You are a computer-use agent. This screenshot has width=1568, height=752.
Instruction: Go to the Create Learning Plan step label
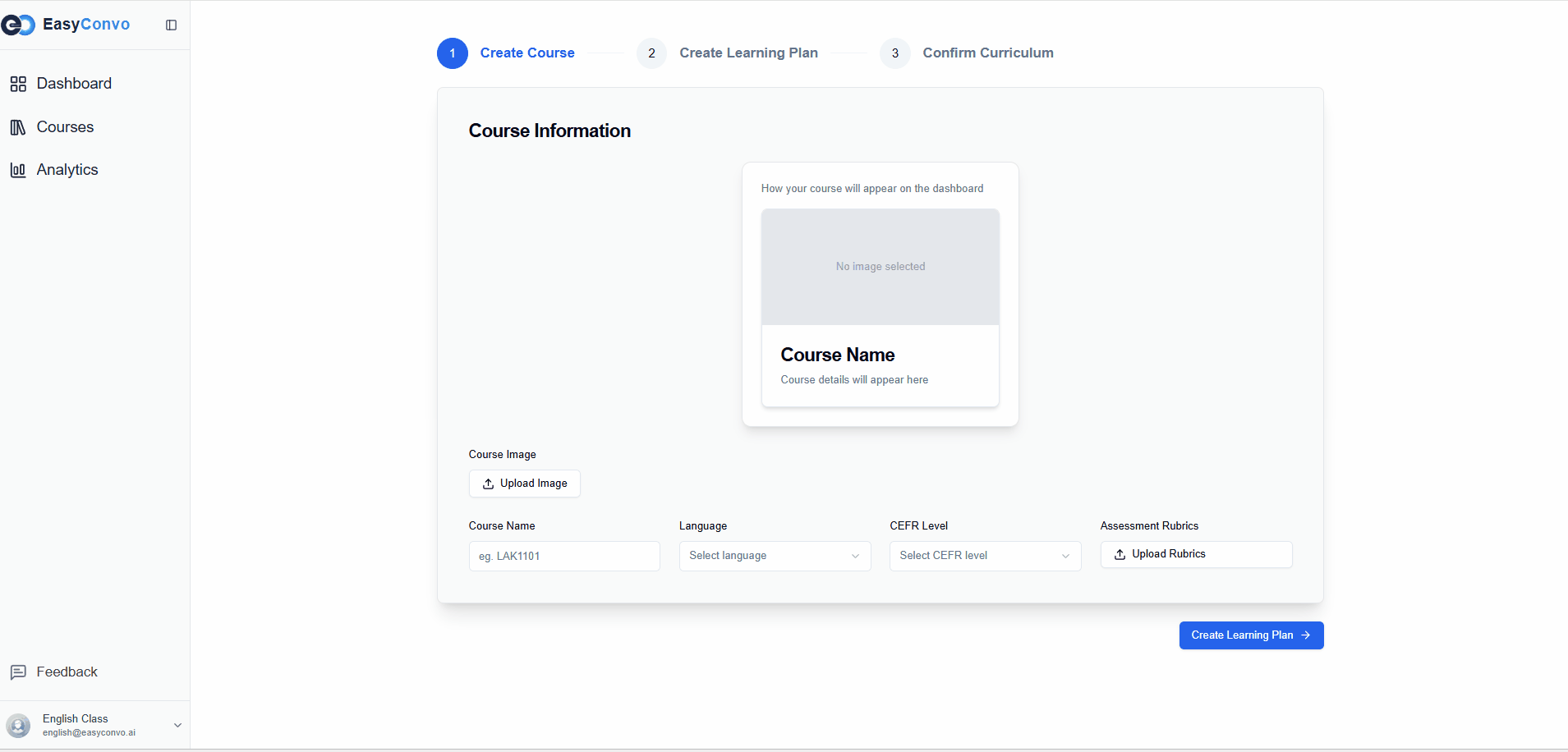coord(747,53)
